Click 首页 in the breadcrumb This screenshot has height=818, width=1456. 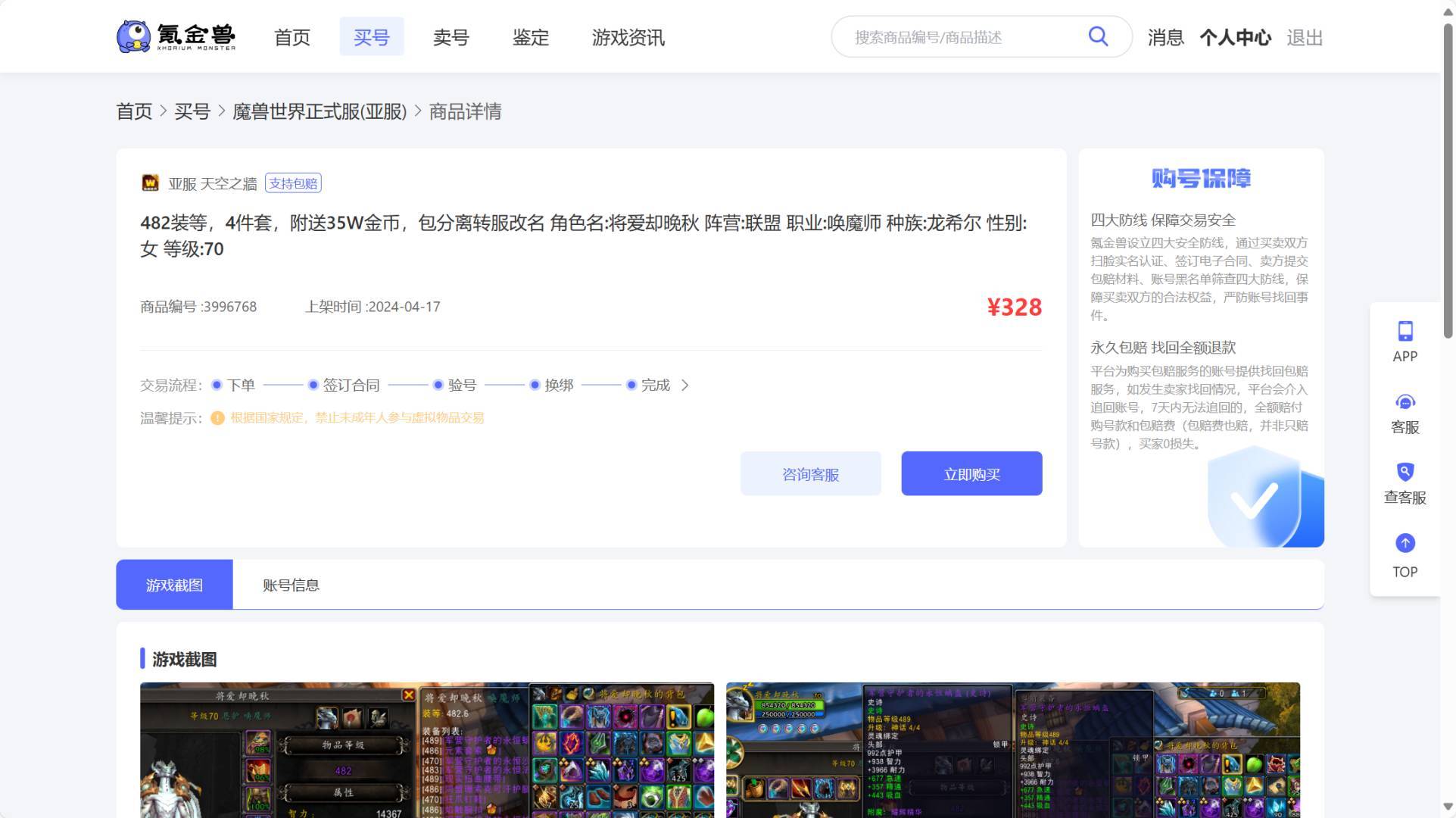point(134,111)
